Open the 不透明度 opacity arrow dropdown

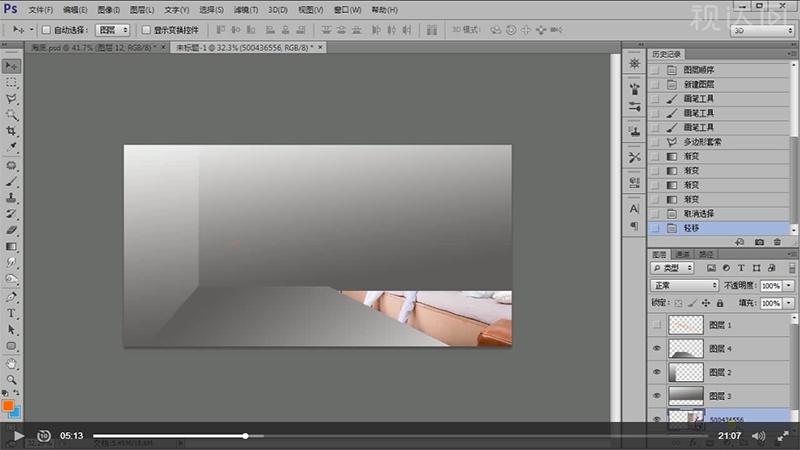pyautogui.click(x=789, y=286)
